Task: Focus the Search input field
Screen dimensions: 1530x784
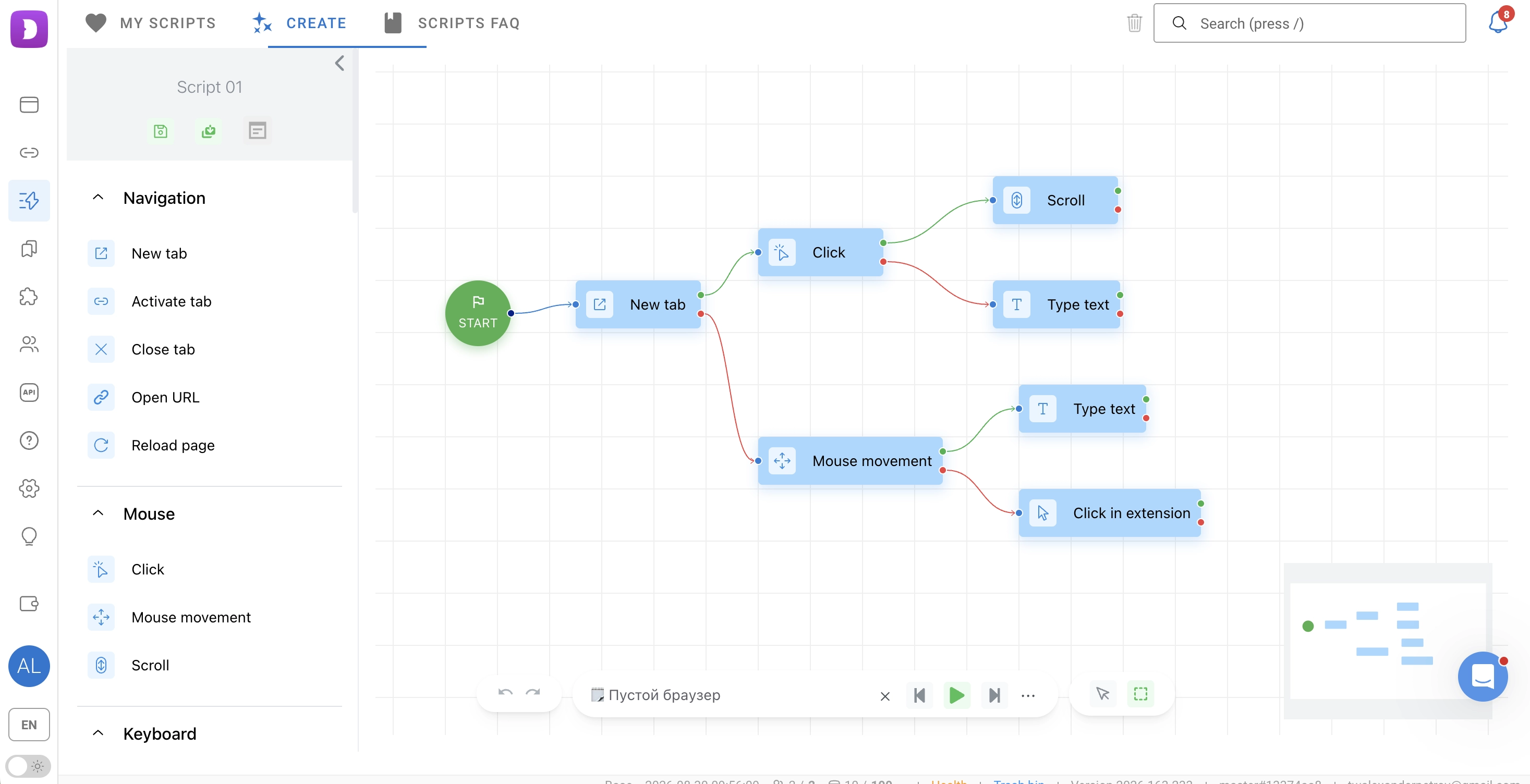Action: click(x=1309, y=23)
